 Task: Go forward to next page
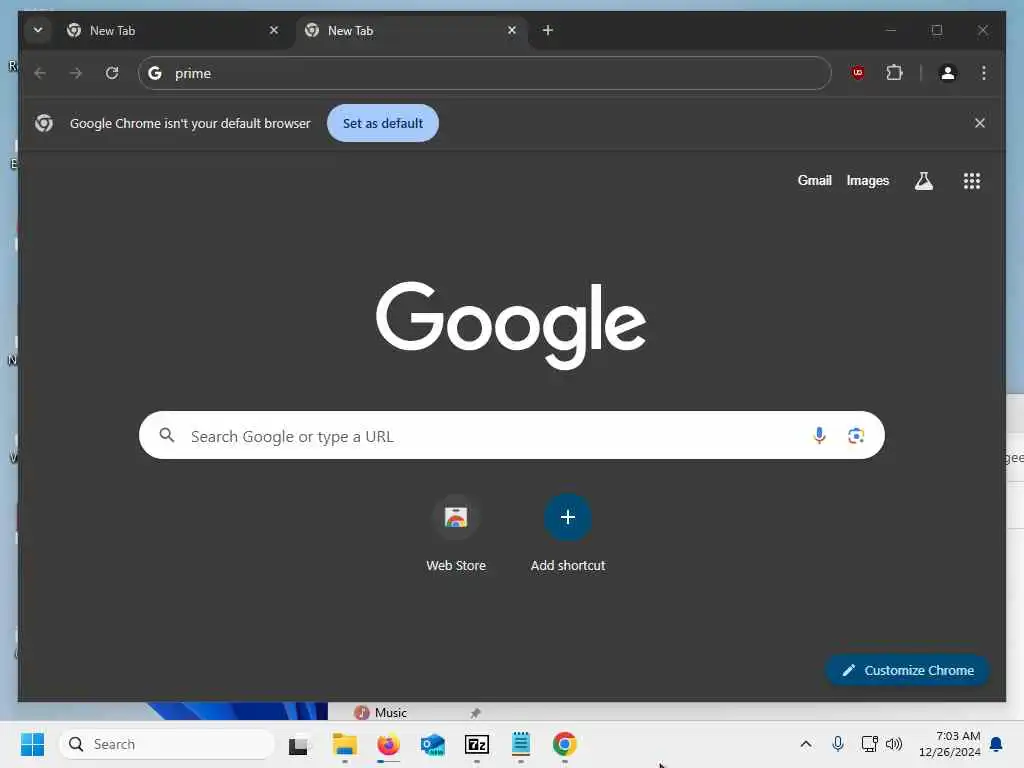[x=76, y=73]
